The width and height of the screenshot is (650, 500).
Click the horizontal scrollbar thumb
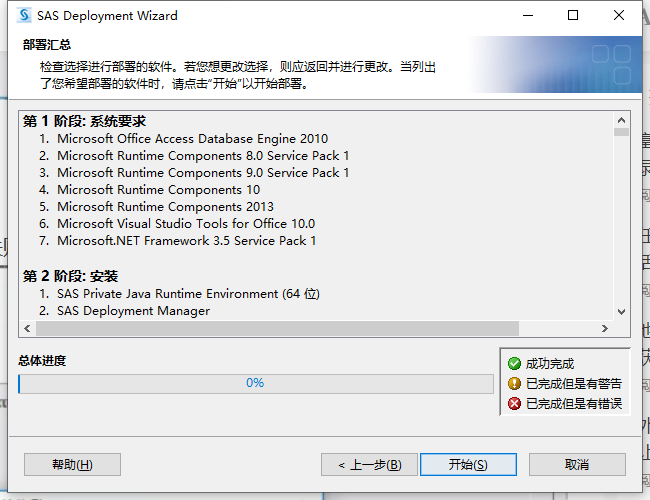pos(277,328)
